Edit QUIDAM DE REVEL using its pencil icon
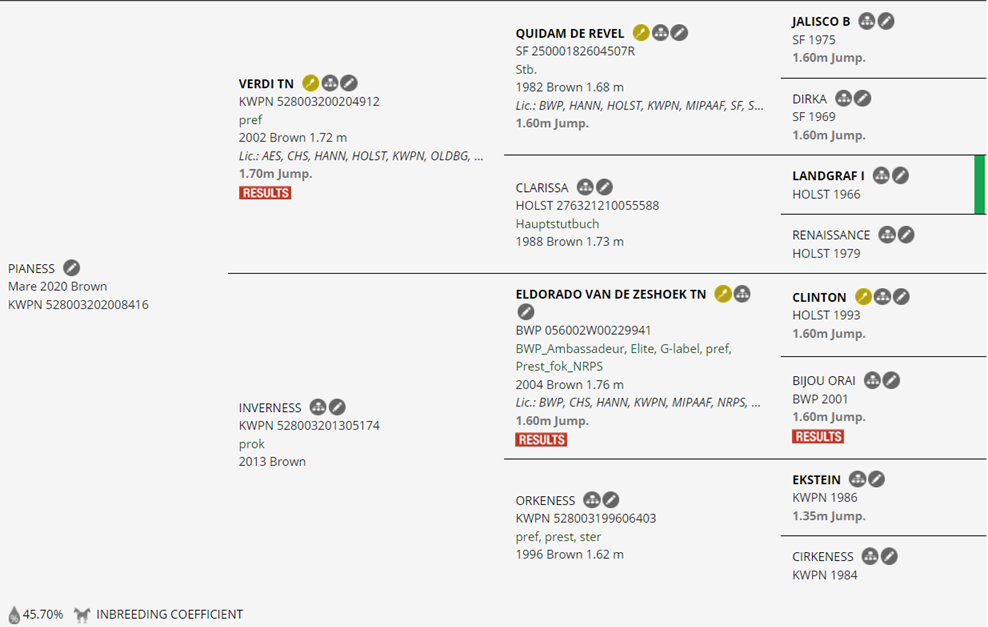 tap(679, 33)
